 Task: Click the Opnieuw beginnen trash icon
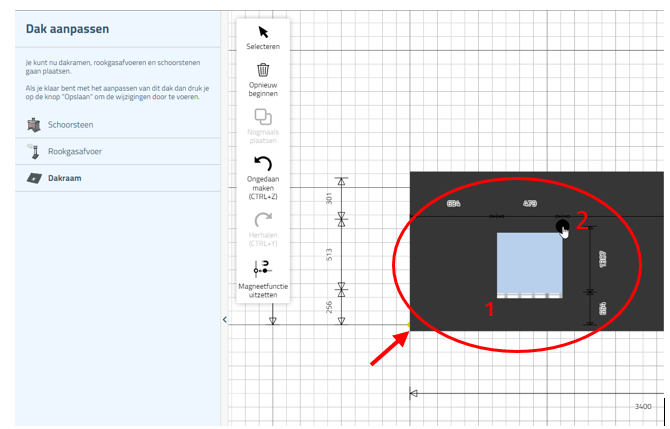pos(263,70)
